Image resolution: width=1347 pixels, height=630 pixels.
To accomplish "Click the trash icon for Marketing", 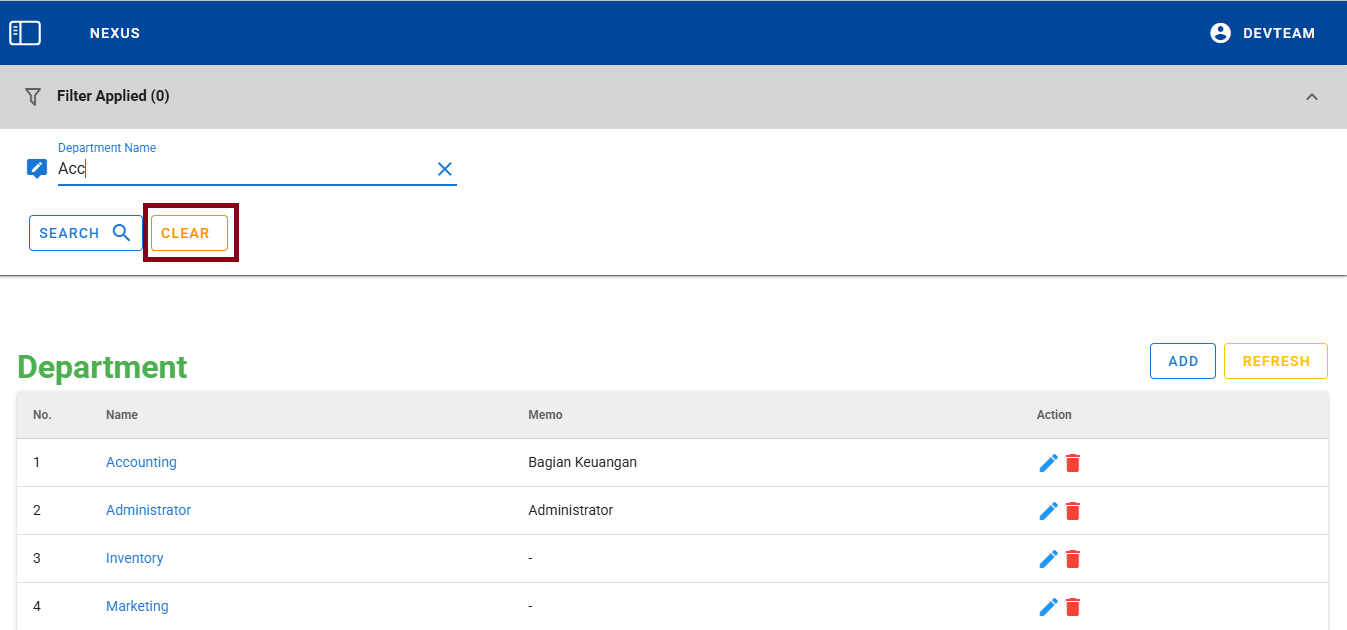I will (x=1073, y=607).
